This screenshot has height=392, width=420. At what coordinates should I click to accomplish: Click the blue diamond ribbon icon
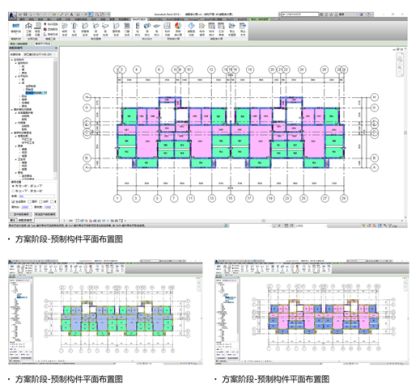click(191, 26)
